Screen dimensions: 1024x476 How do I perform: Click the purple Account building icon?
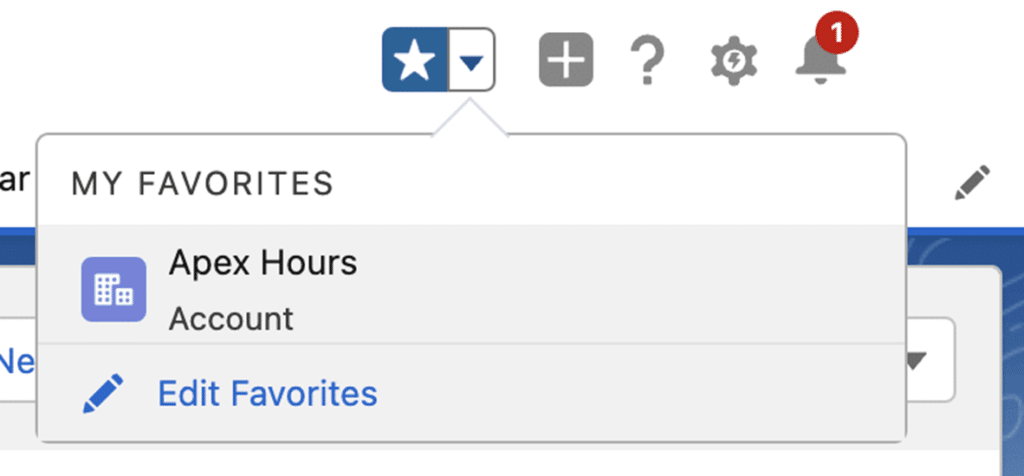tap(113, 290)
